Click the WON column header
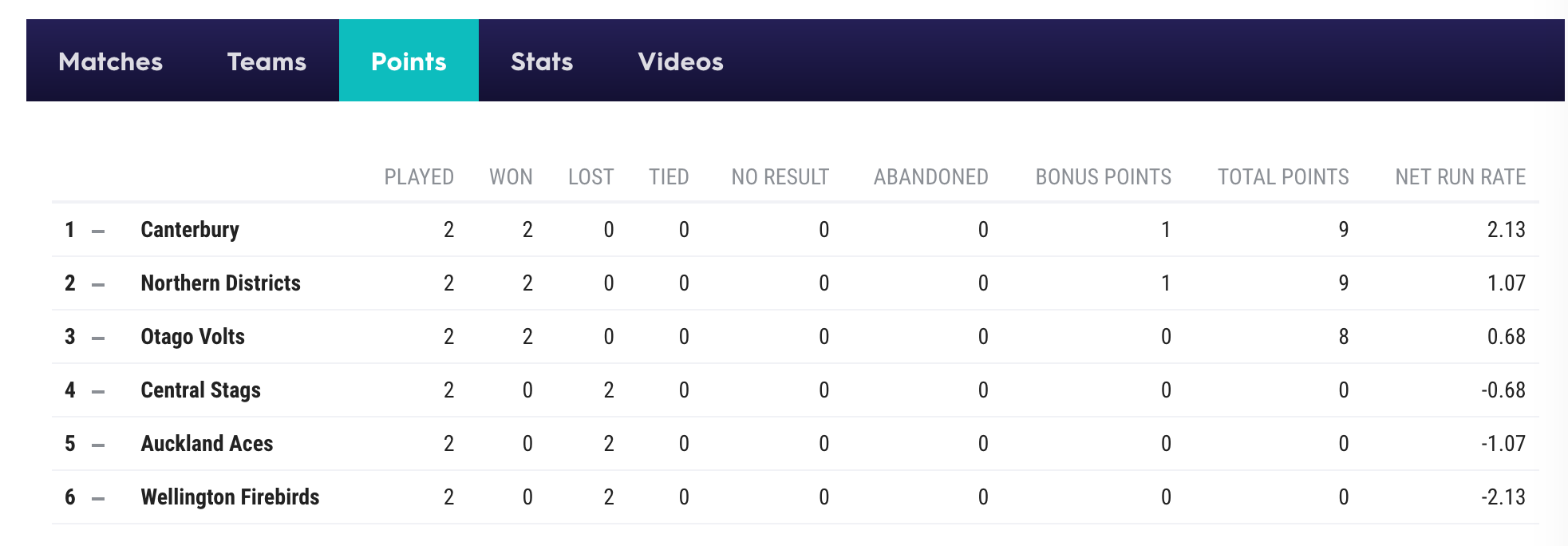Viewport: 1568px width, 546px height. (x=511, y=177)
